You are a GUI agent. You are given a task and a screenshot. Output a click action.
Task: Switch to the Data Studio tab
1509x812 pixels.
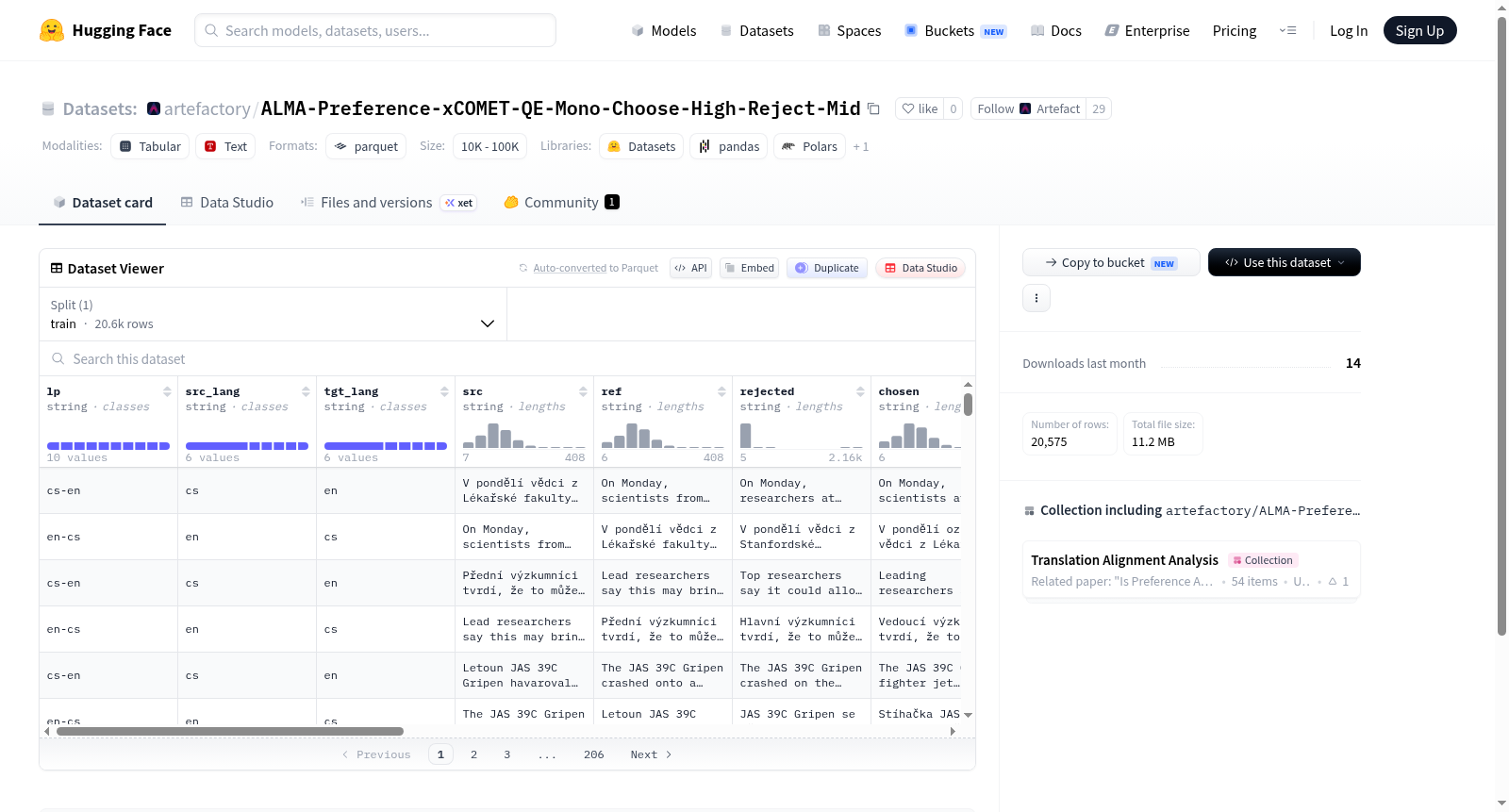(x=227, y=202)
